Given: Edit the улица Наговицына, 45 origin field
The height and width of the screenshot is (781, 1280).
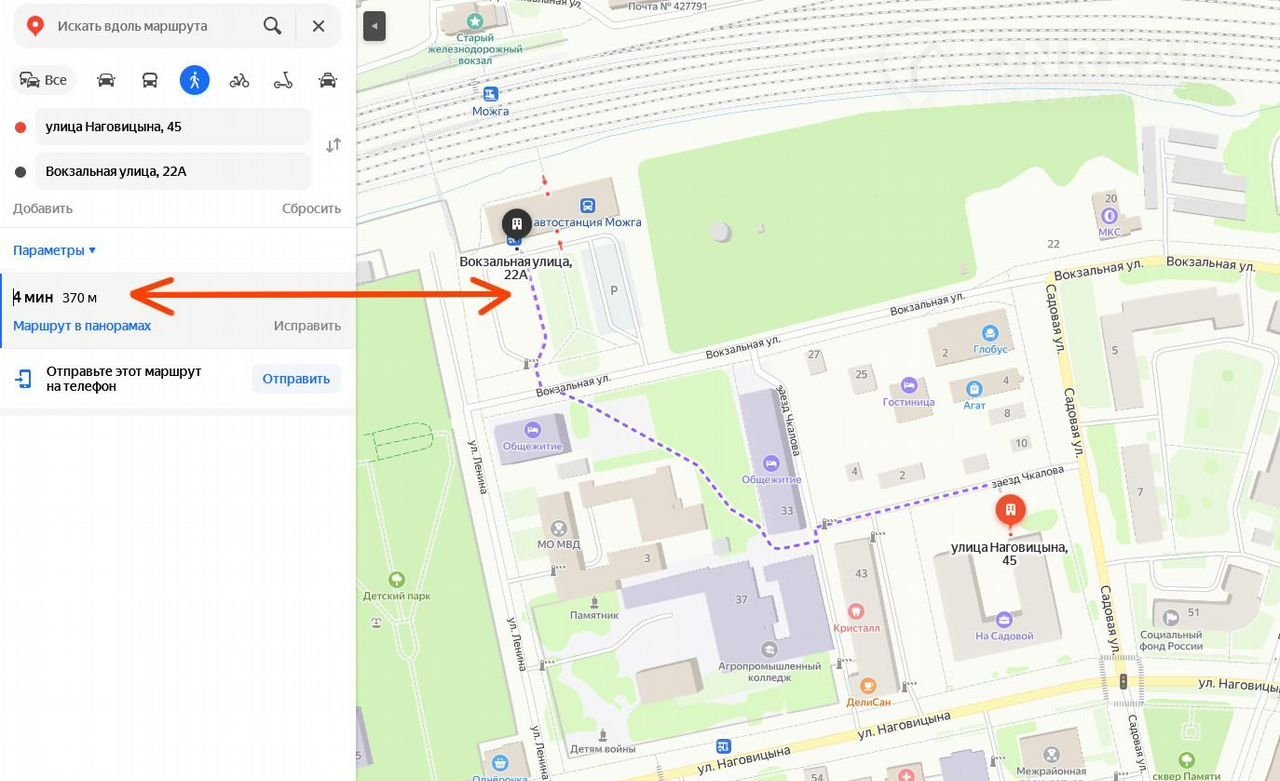Looking at the screenshot, I should pyautogui.click(x=173, y=127).
